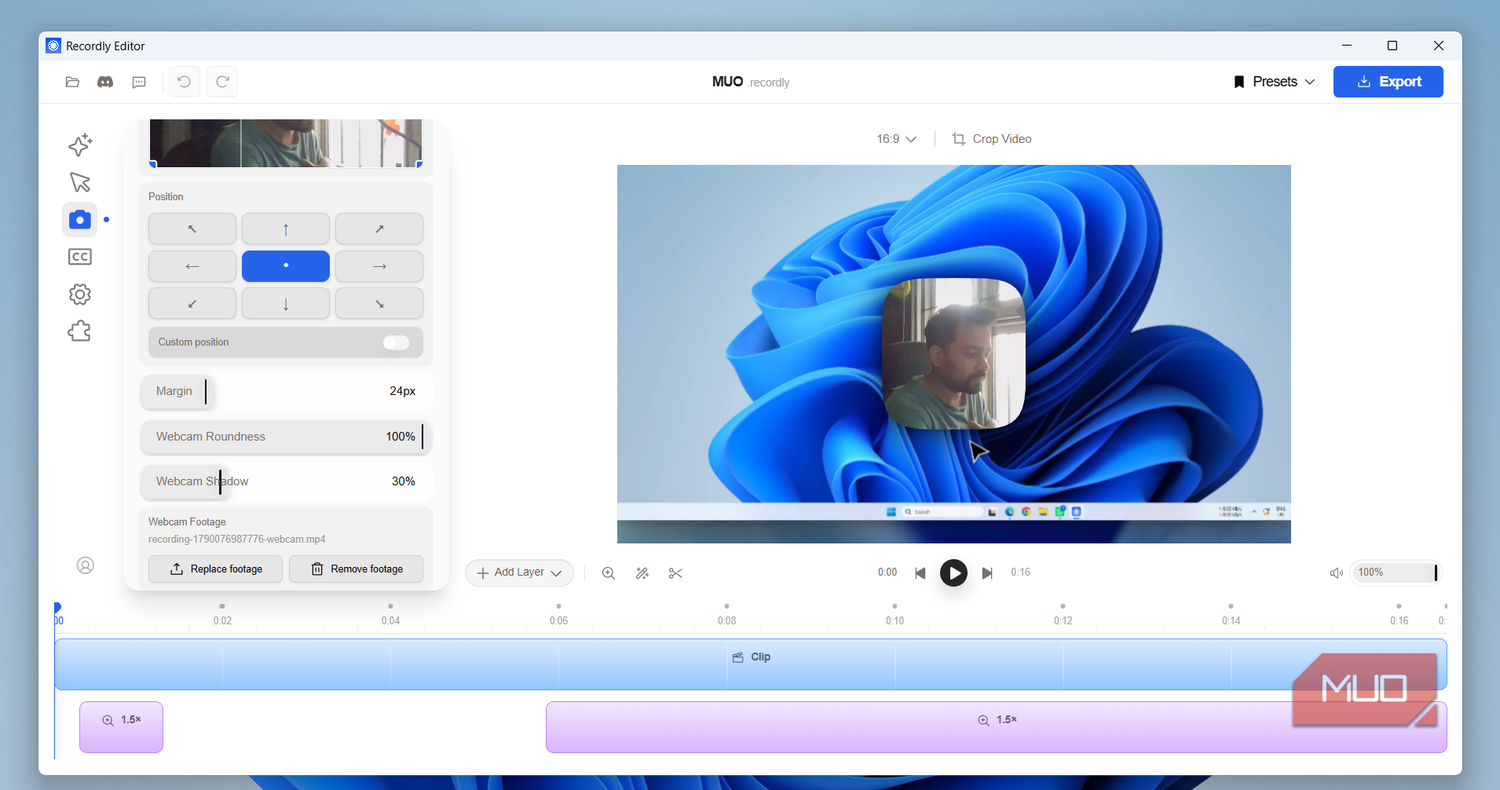Undo the last edit
This screenshot has height=790, width=1500.
point(184,82)
